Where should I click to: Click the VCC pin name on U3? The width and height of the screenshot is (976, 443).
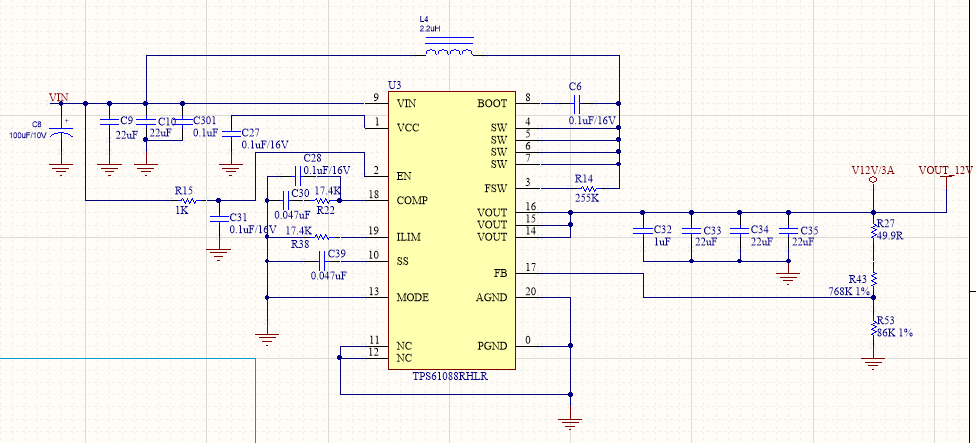[x=408, y=128]
